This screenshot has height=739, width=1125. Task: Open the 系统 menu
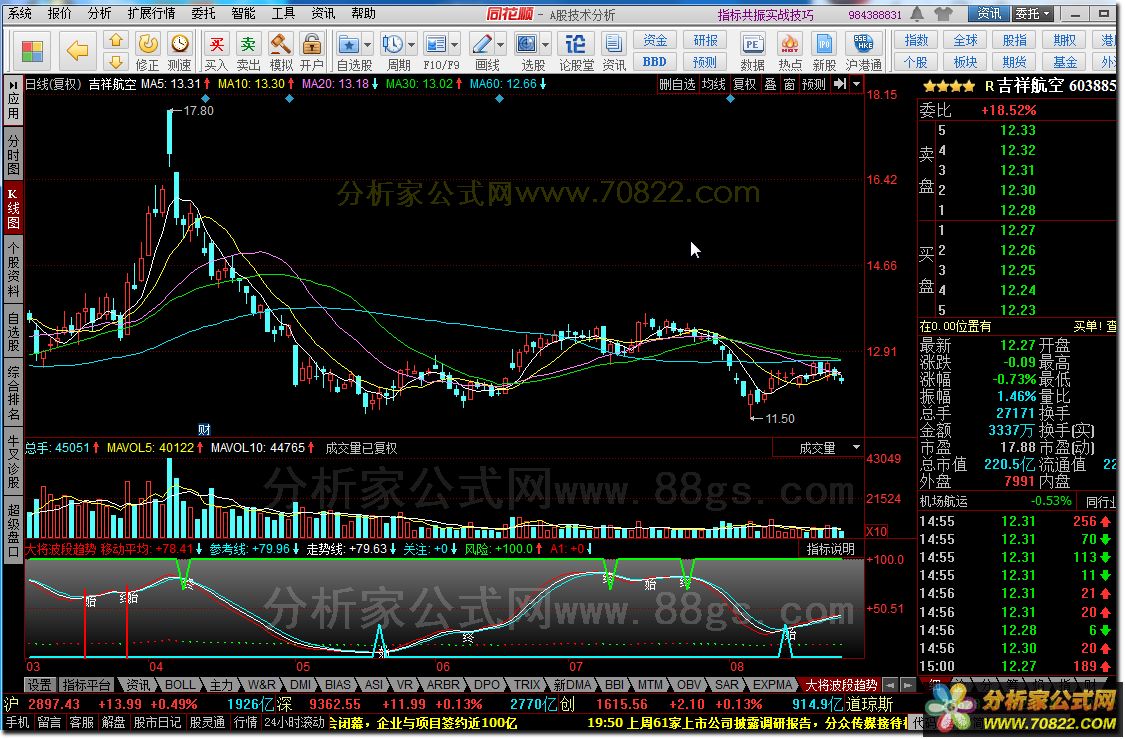coord(19,13)
